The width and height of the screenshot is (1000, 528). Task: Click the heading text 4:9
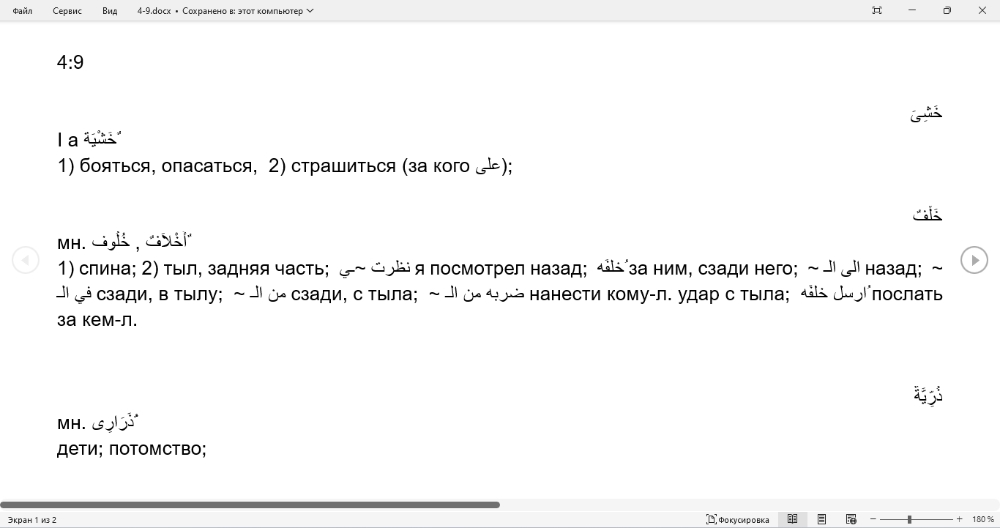click(70, 63)
